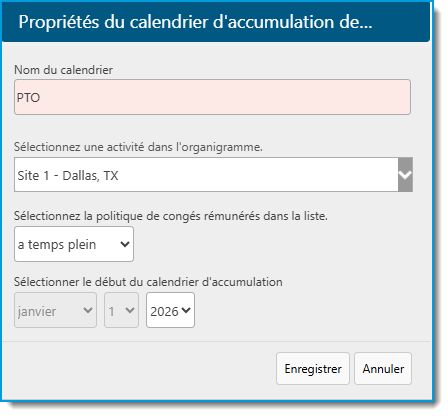Click the Nom du calendrier input field
This screenshot has width=448, height=416.
coord(212,97)
